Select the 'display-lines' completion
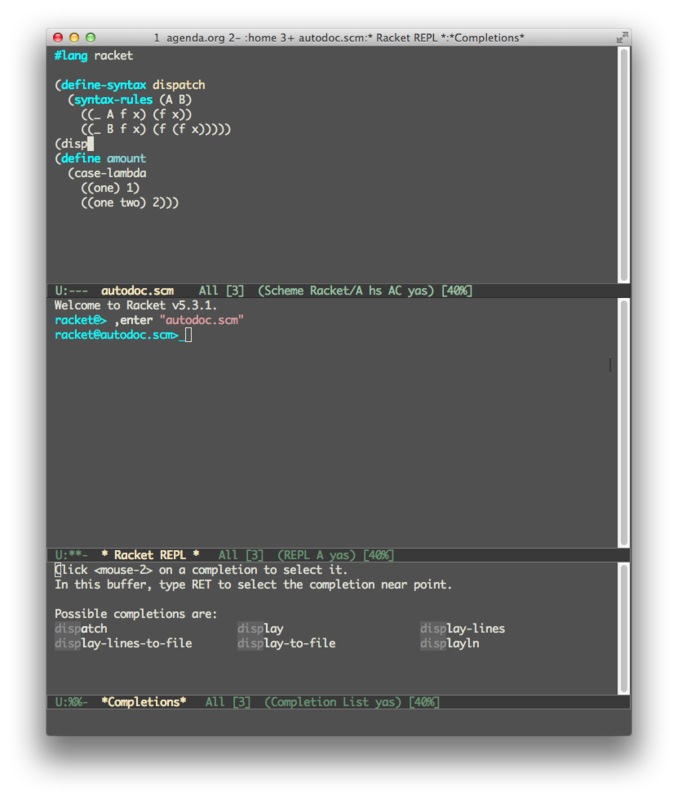Screen dimensions: 678x800 [x=462, y=629]
